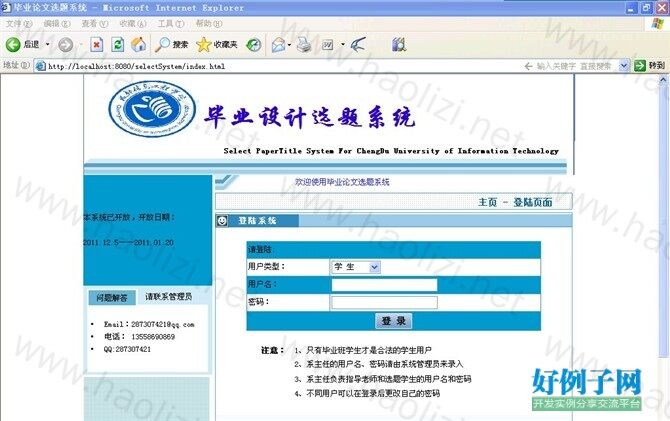Select the 请联系管理员 tab
670x421 pixels.
click(x=168, y=297)
